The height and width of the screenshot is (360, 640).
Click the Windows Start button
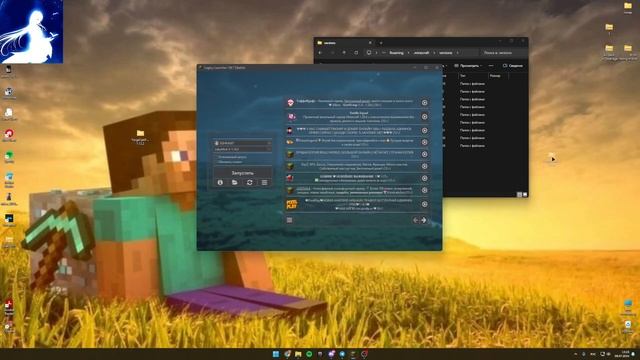276,354
